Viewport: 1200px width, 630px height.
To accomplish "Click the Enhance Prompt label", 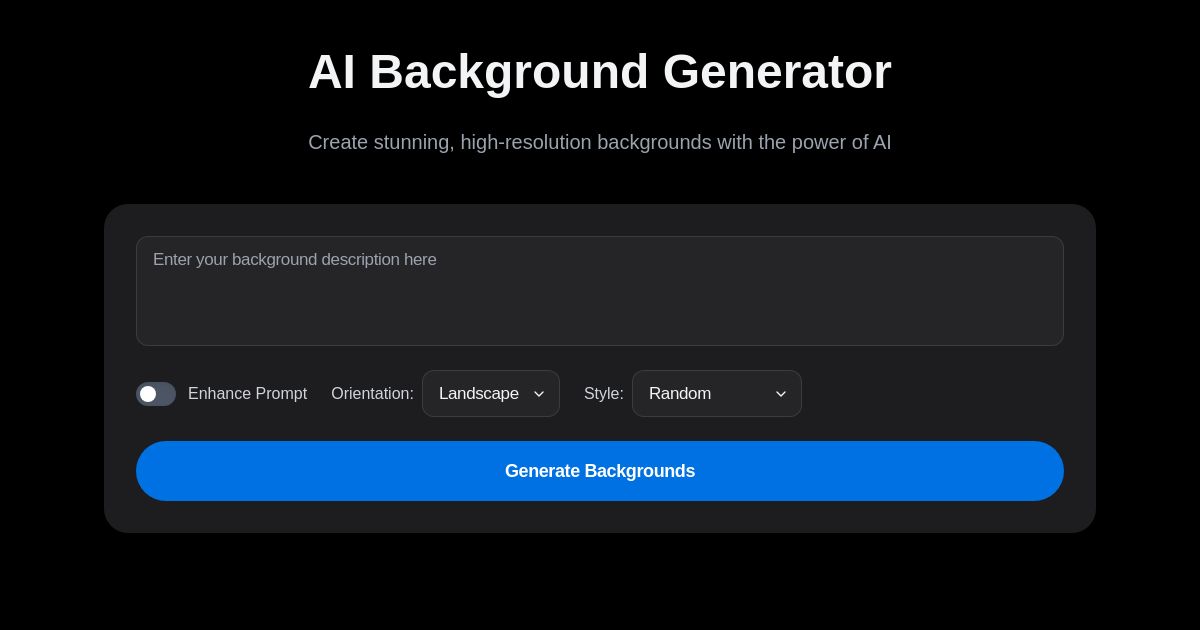I will pos(247,394).
